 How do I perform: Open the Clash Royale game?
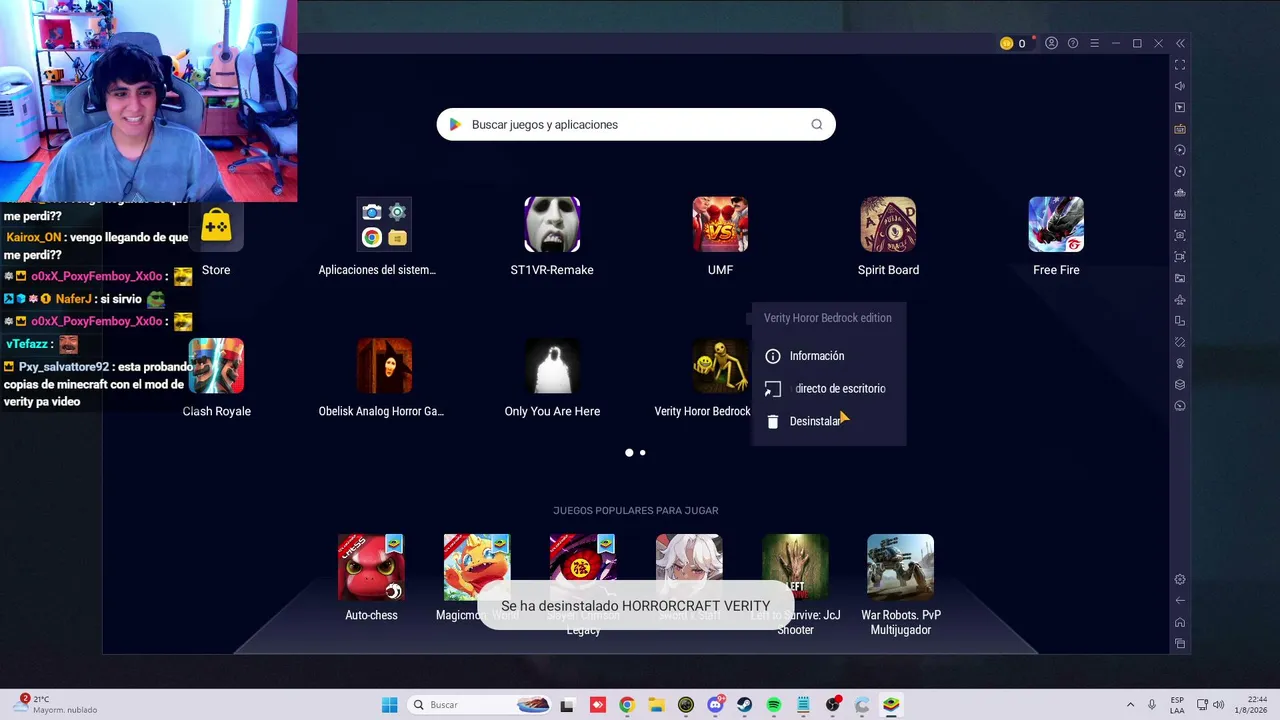[x=216, y=366]
